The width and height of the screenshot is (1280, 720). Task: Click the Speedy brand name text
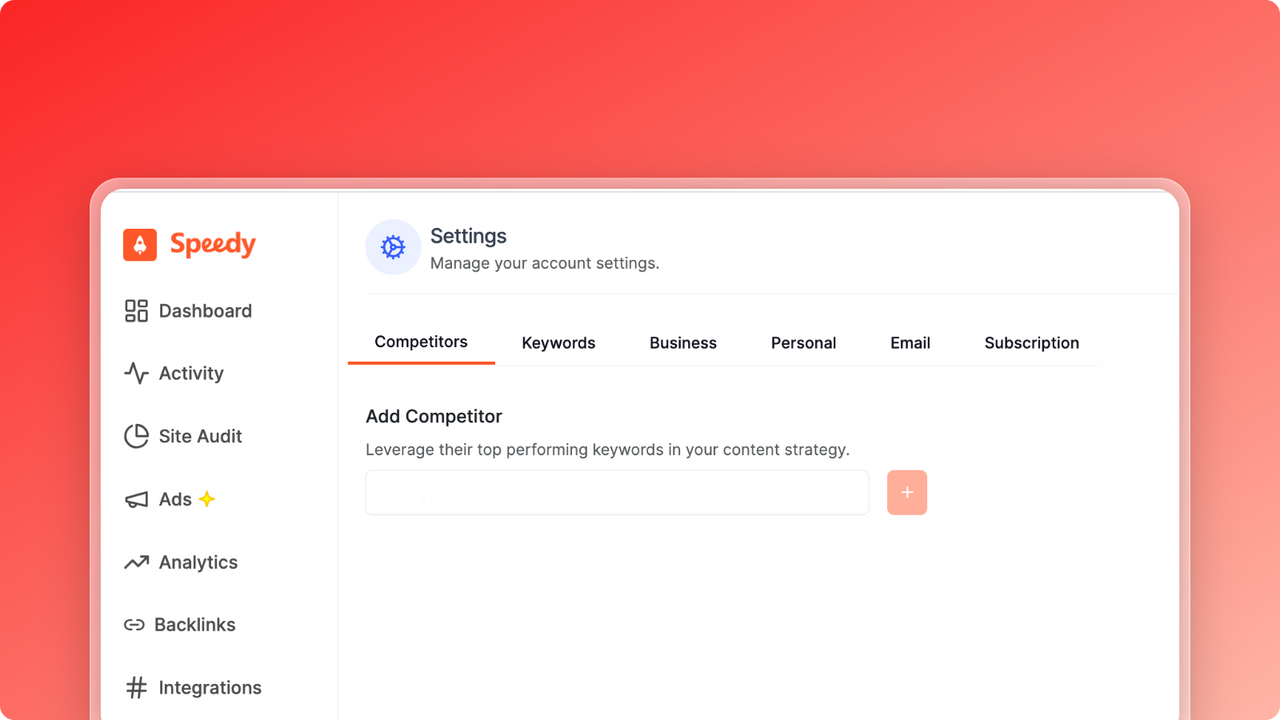pyautogui.click(x=214, y=244)
